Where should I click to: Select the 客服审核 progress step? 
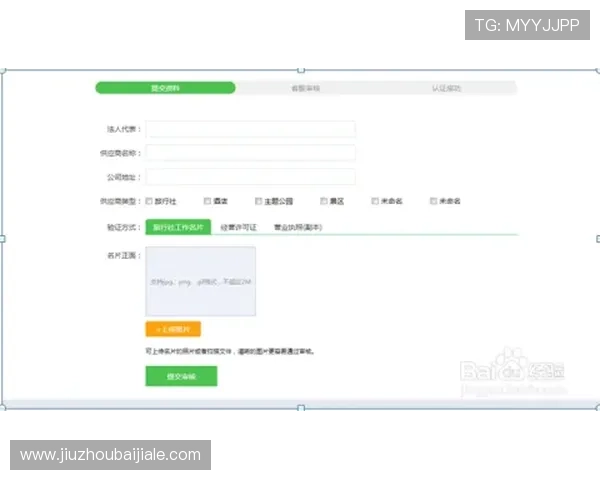tap(305, 88)
